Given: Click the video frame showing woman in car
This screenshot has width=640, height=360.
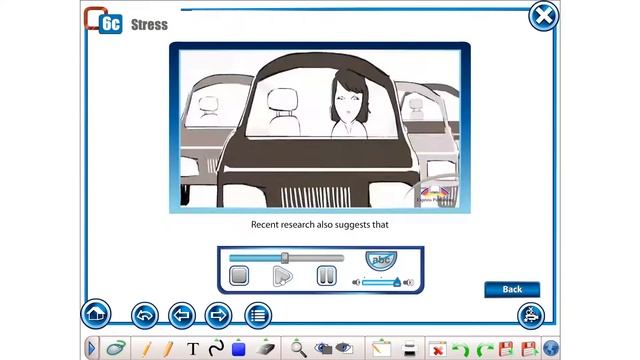Looking at the screenshot, I should pyautogui.click(x=320, y=128).
